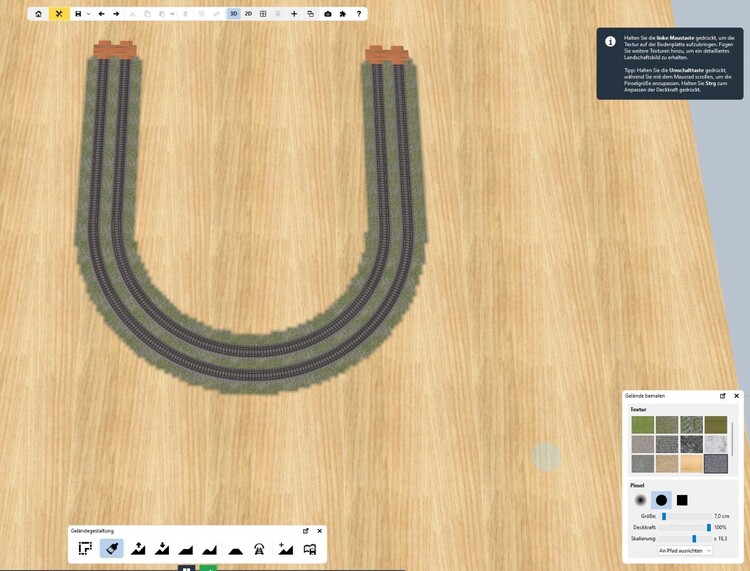Save the layout with the disk icon

(78, 14)
